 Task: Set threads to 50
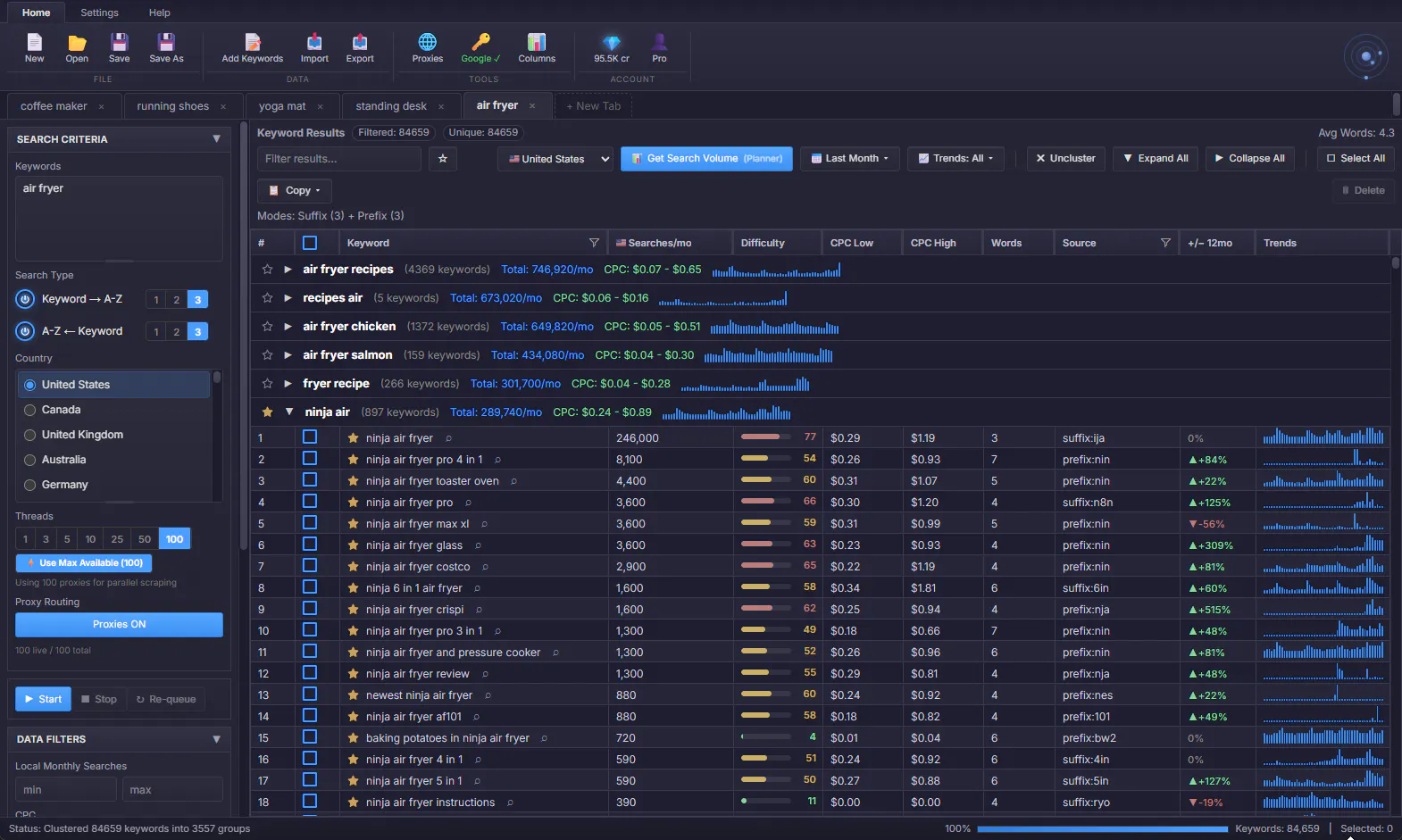click(x=145, y=539)
